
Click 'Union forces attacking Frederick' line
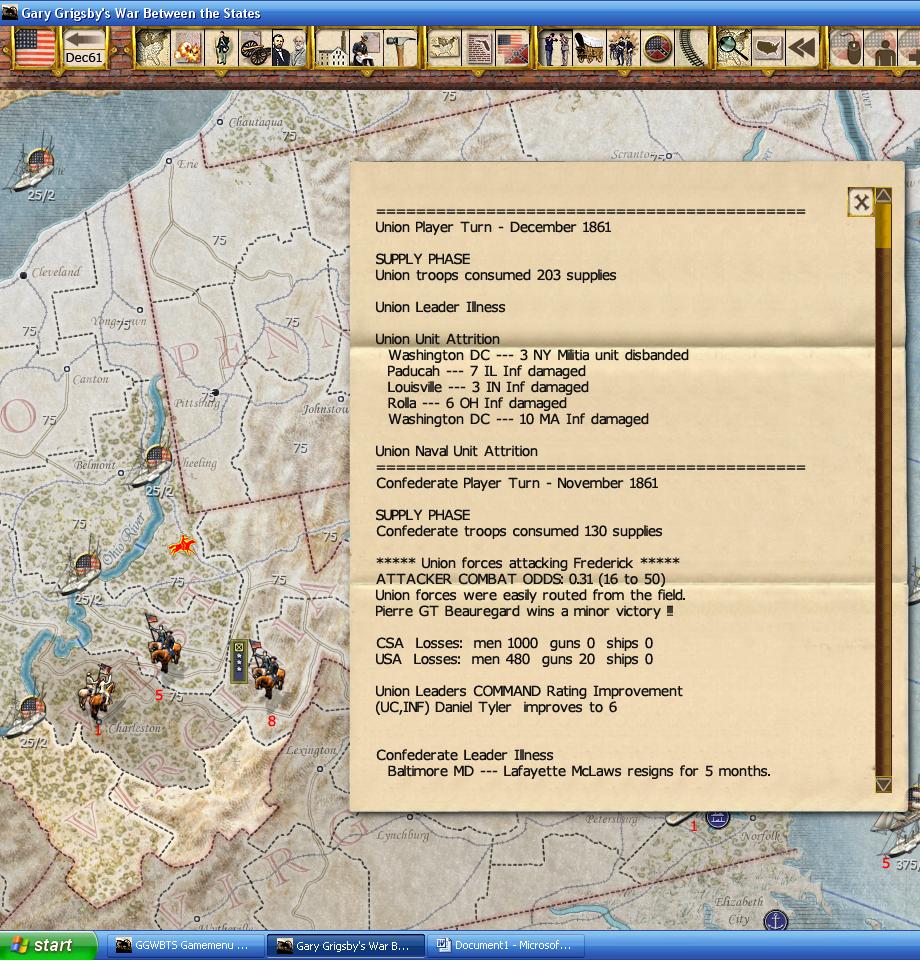pos(527,563)
